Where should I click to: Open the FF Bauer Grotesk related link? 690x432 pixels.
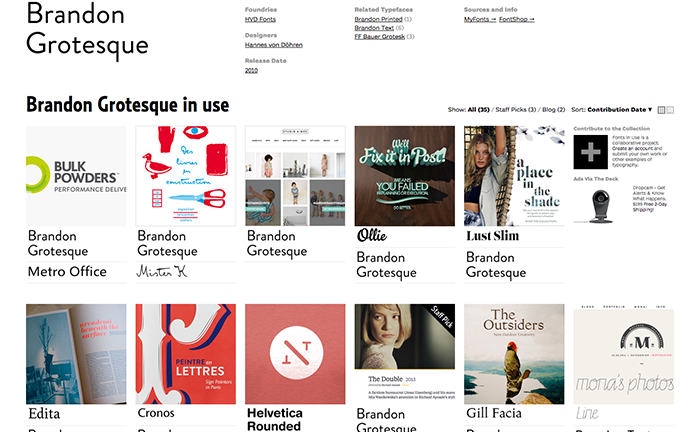click(380, 37)
